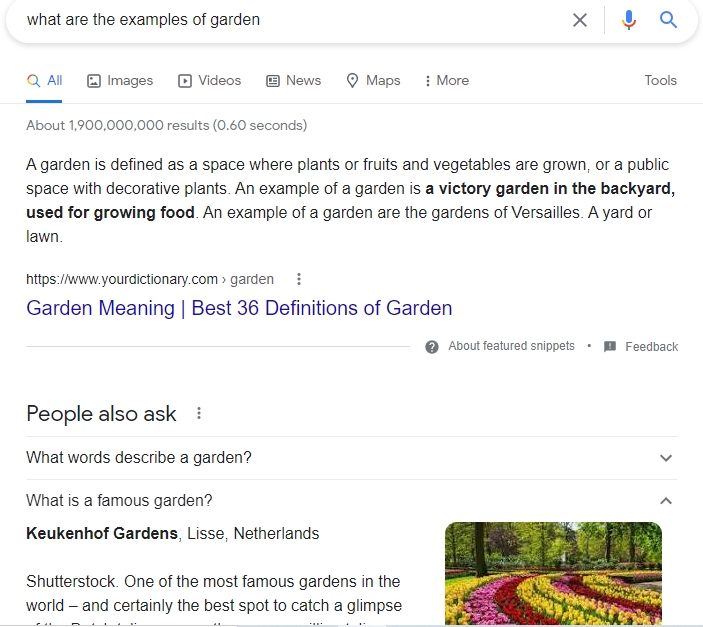Viewport: 703px width, 627px height.
Task: Click the Keukenhof Gardens tulip thumbnail
Action: [x=553, y=573]
